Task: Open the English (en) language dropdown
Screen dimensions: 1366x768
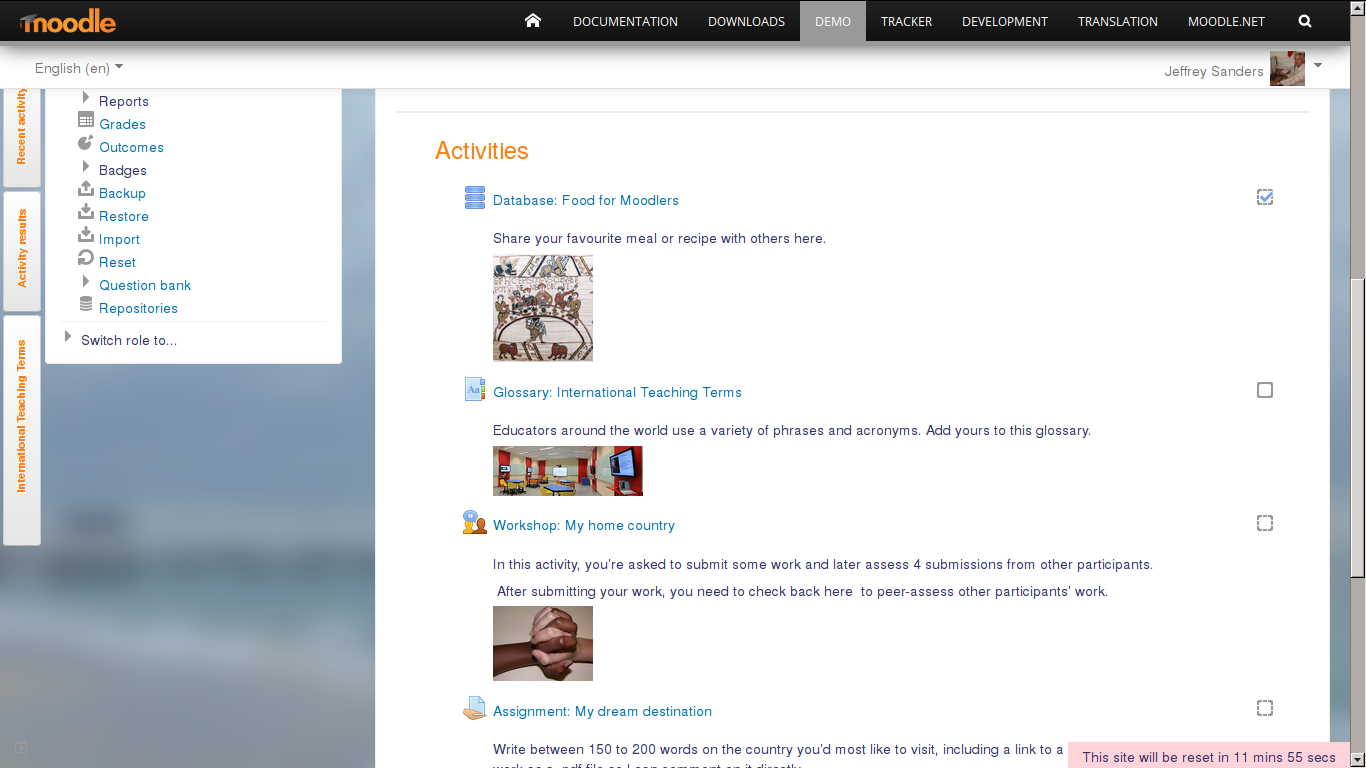Action: point(79,68)
